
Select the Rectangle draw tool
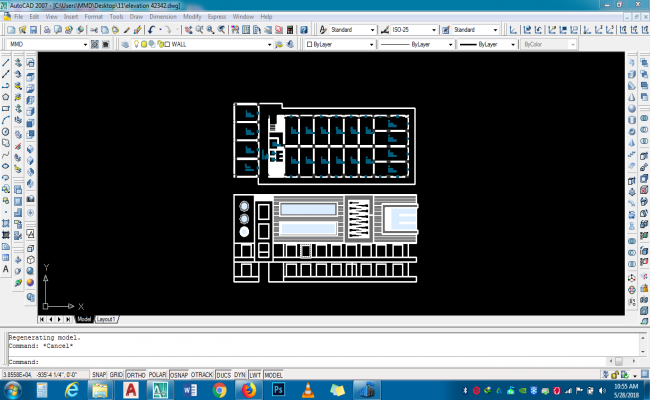pos(6,108)
